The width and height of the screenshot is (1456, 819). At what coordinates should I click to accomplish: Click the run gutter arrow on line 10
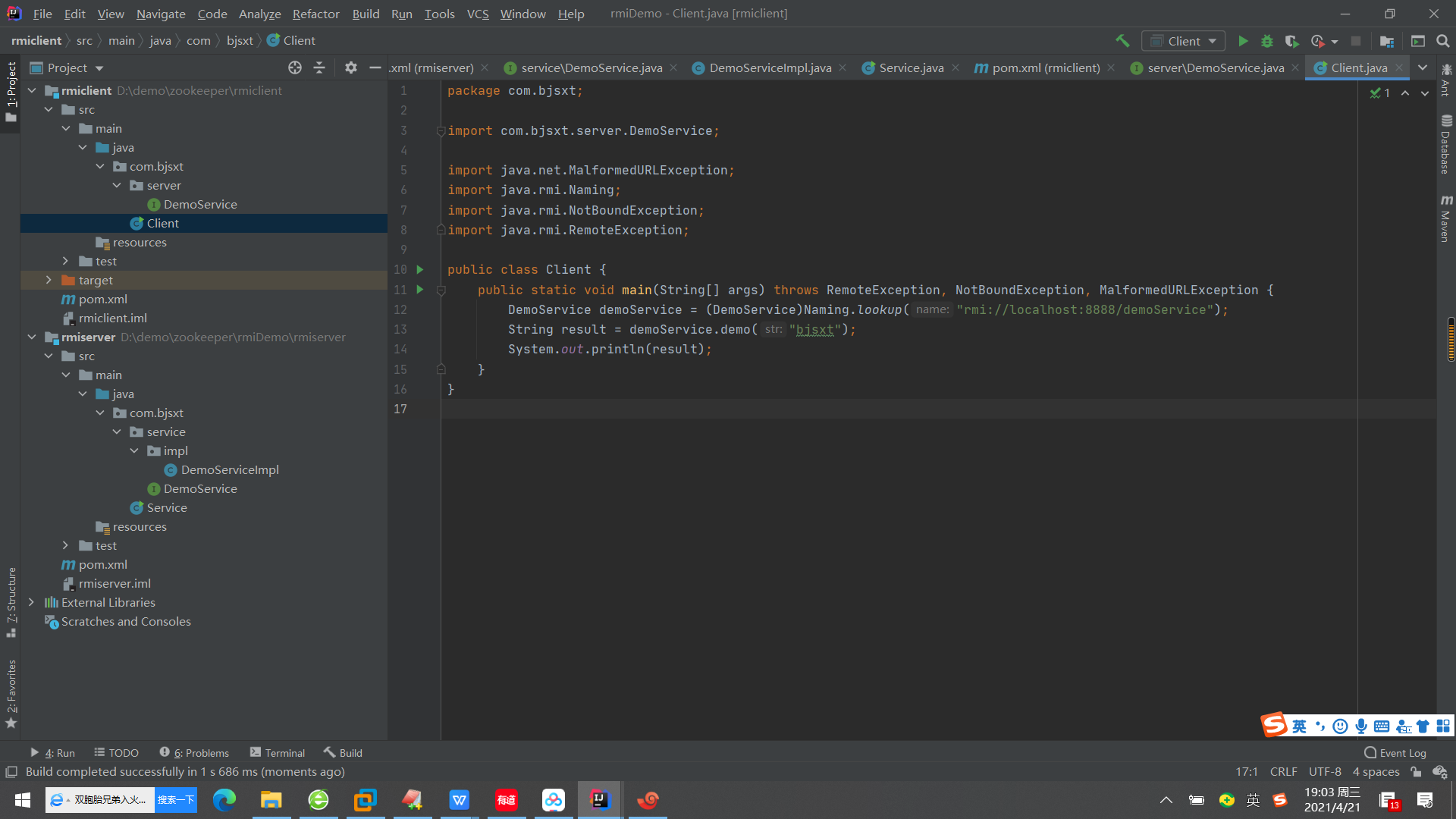pyautogui.click(x=420, y=269)
